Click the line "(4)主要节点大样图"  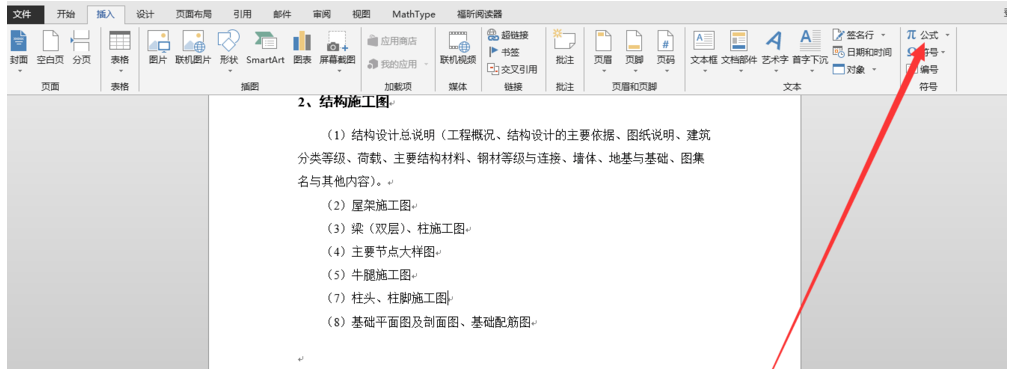(x=382, y=252)
